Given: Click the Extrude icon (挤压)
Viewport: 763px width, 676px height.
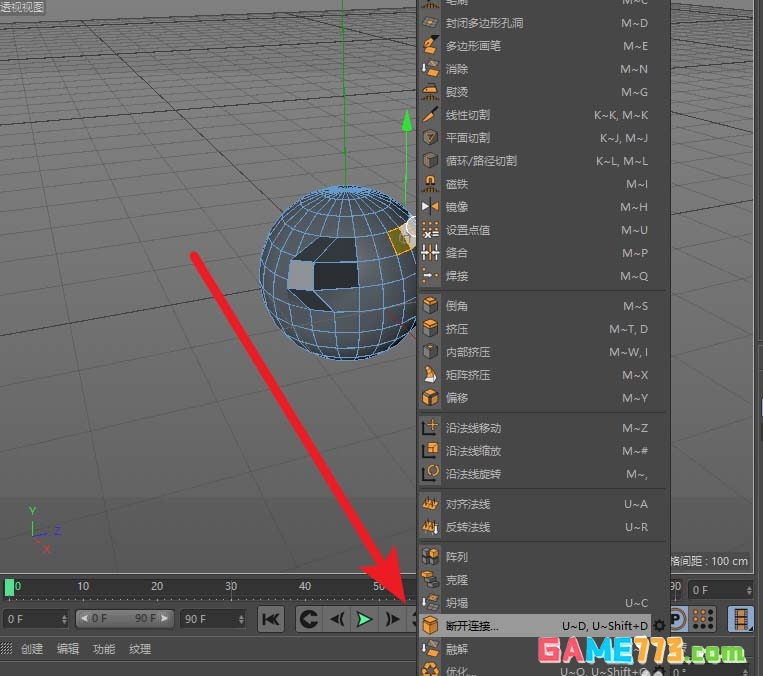Looking at the screenshot, I should coord(430,329).
